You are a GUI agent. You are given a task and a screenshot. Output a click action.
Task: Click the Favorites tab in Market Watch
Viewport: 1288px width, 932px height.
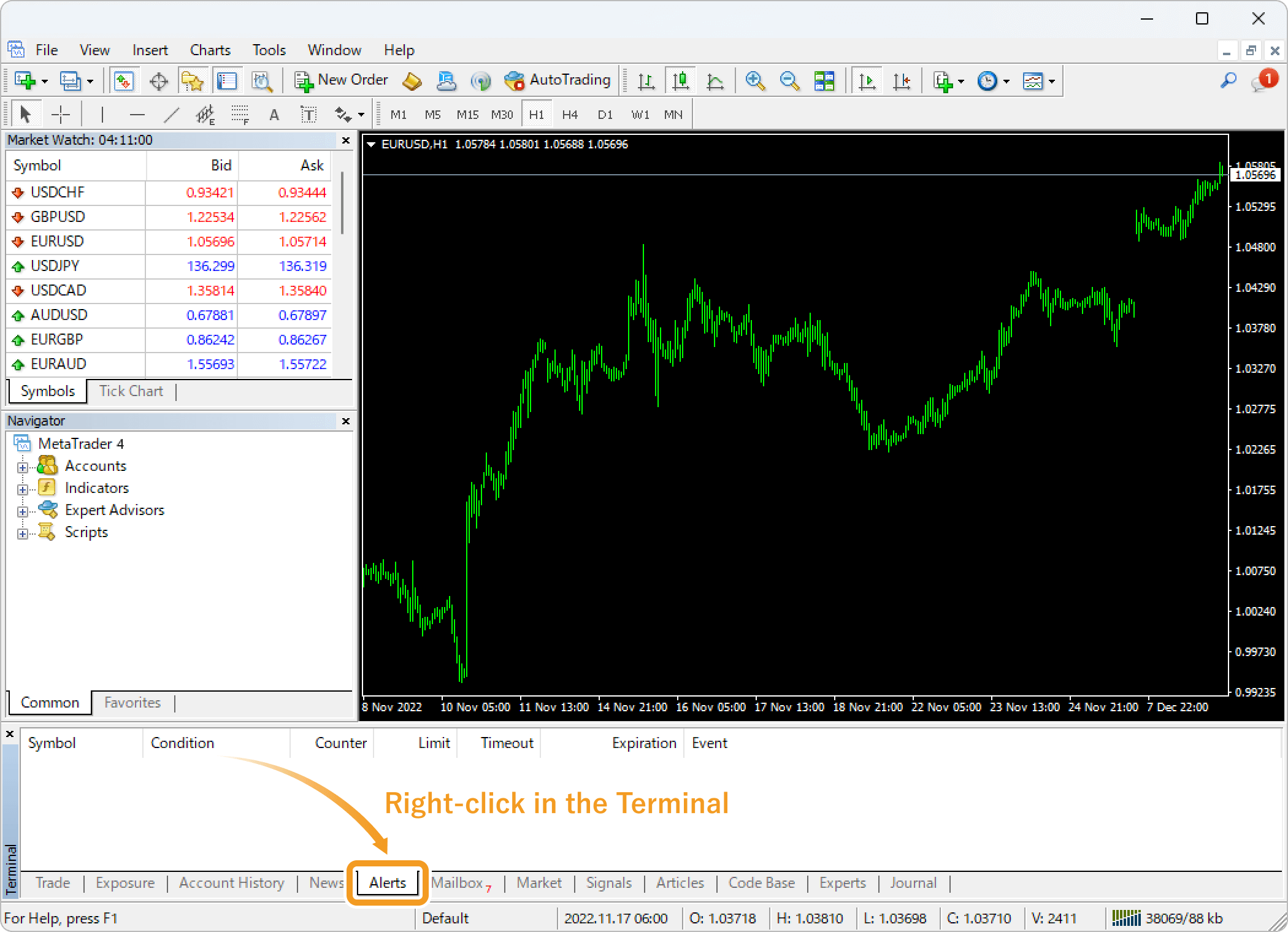coord(134,702)
